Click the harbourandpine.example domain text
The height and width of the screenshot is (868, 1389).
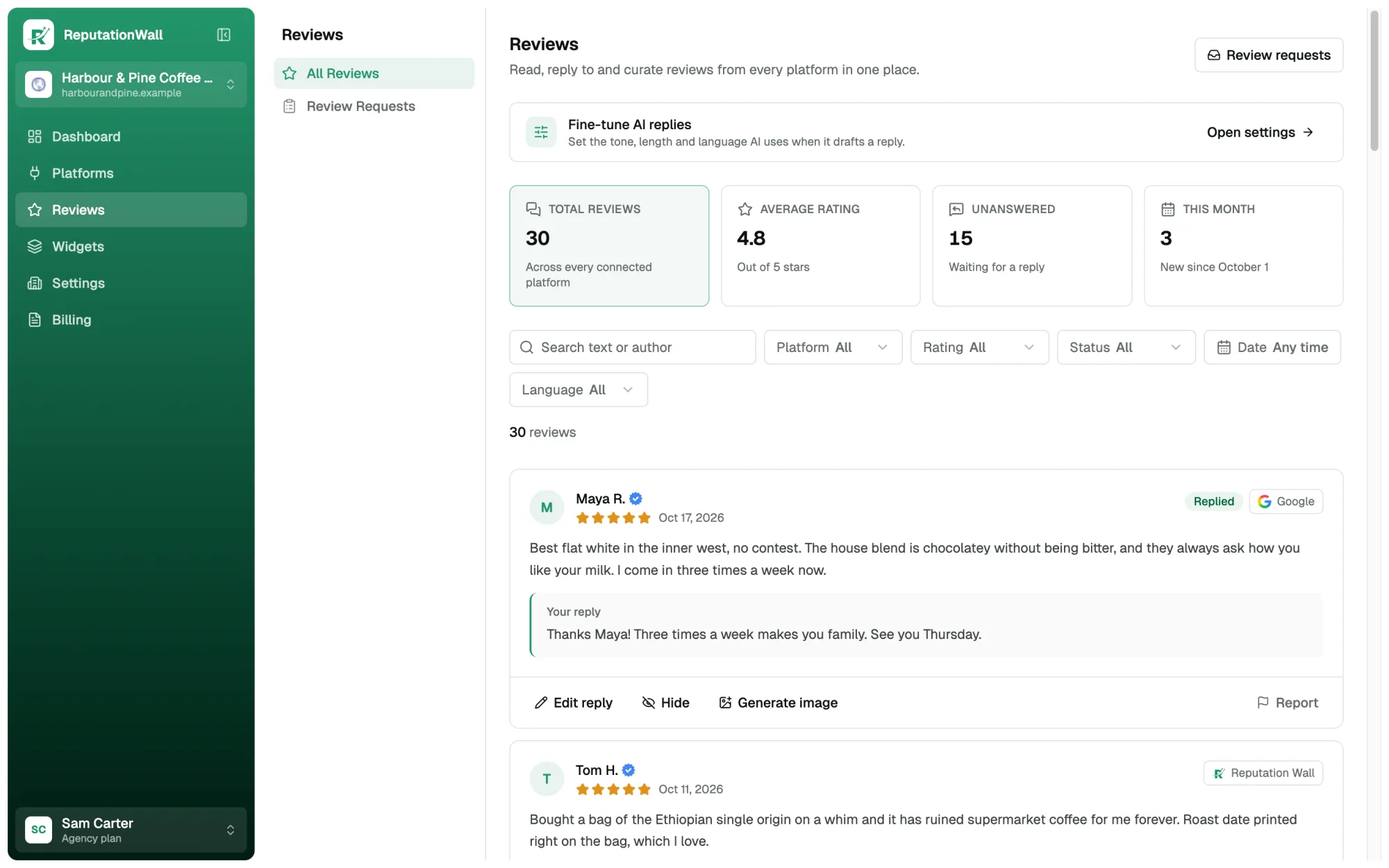(x=122, y=93)
